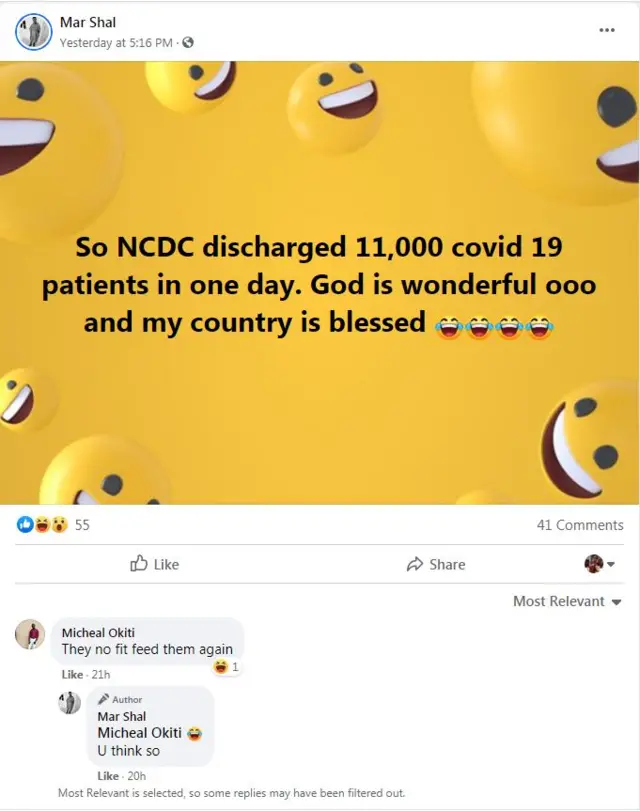The height and width of the screenshot is (811, 640).
Task: View who reacted via the 55 count
Action: coord(82,524)
